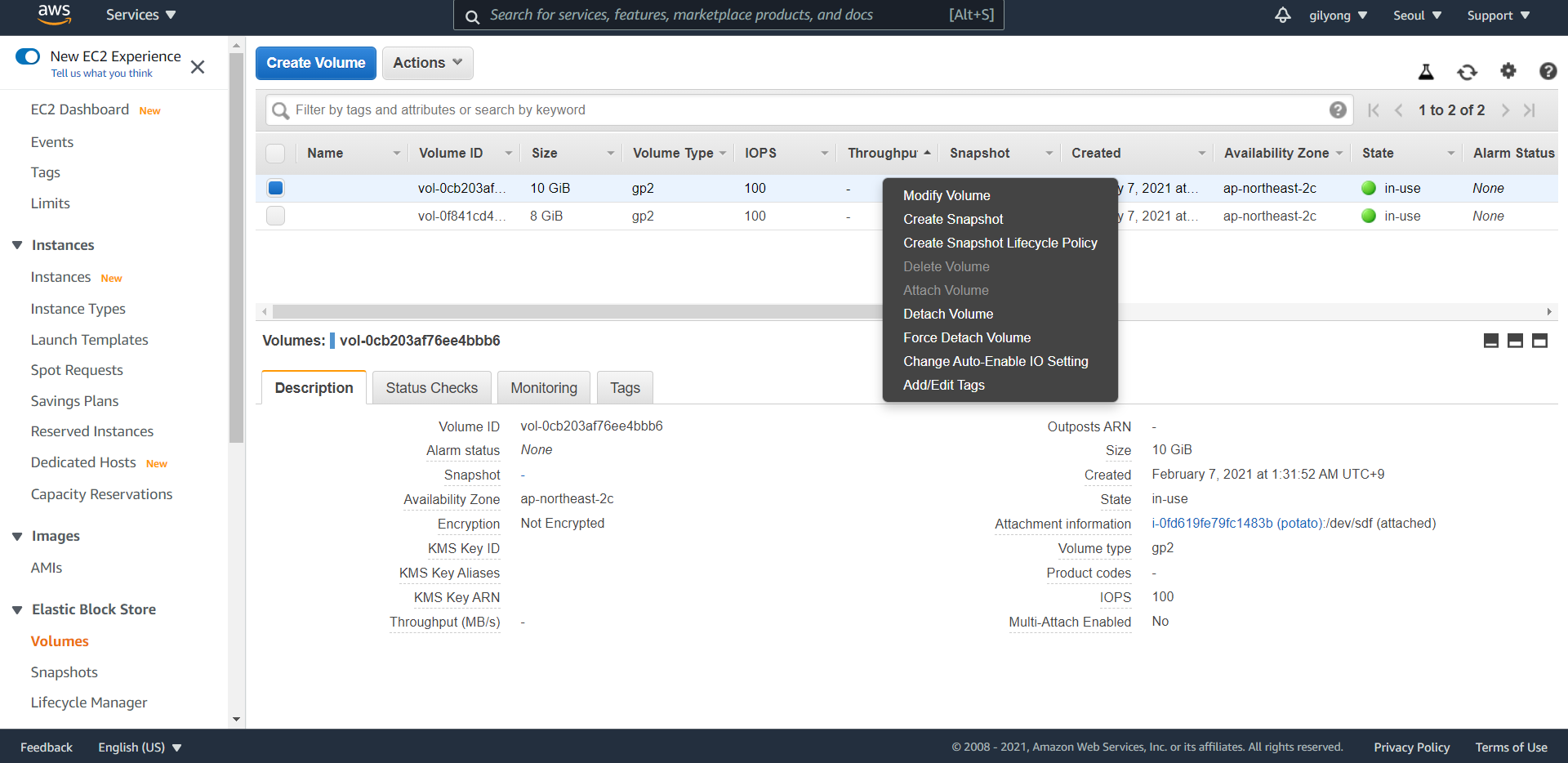Screen dimensions: 1568x763
Task: Set details pane to half-height layout
Action: pos(1516,341)
